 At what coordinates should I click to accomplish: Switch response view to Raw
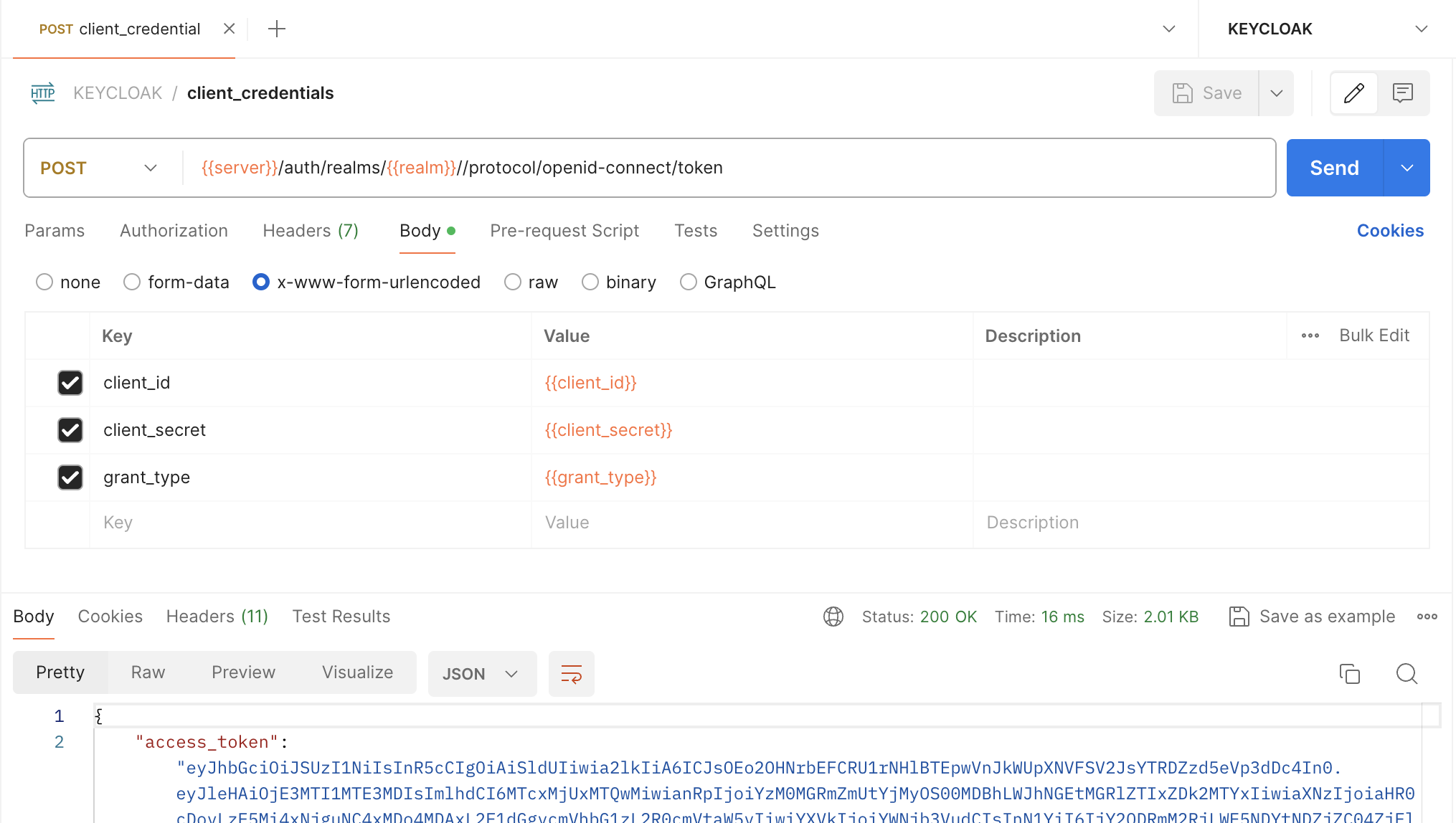tap(148, 672)
